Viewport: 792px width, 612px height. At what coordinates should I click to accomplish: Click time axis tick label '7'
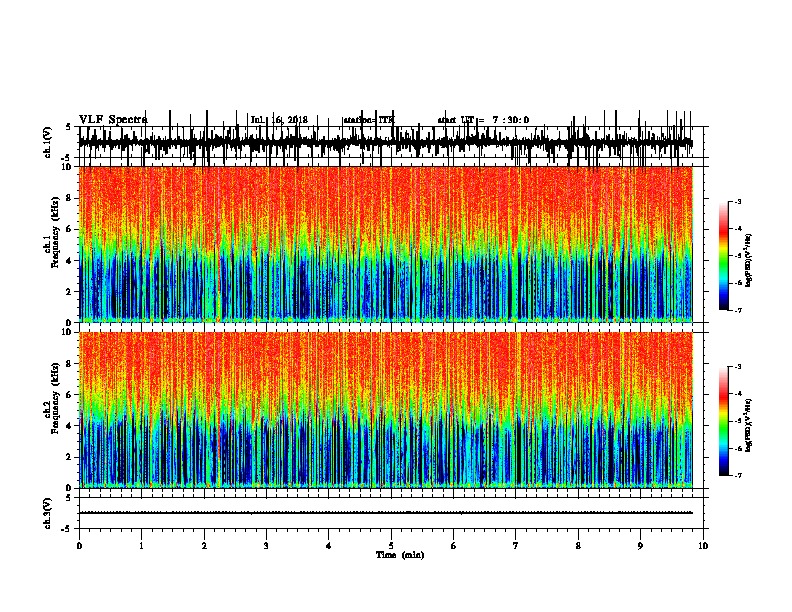point(516,546)
